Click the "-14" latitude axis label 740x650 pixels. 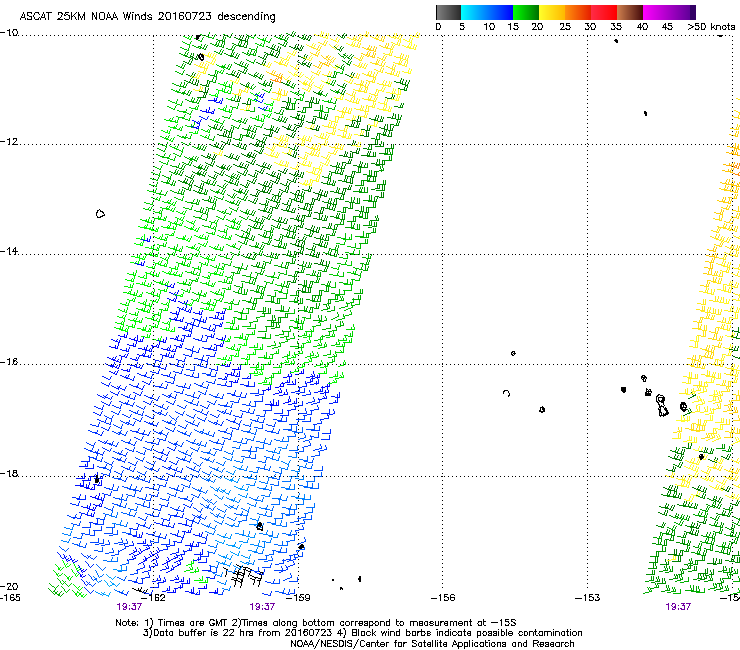click(x=9, y=251)
